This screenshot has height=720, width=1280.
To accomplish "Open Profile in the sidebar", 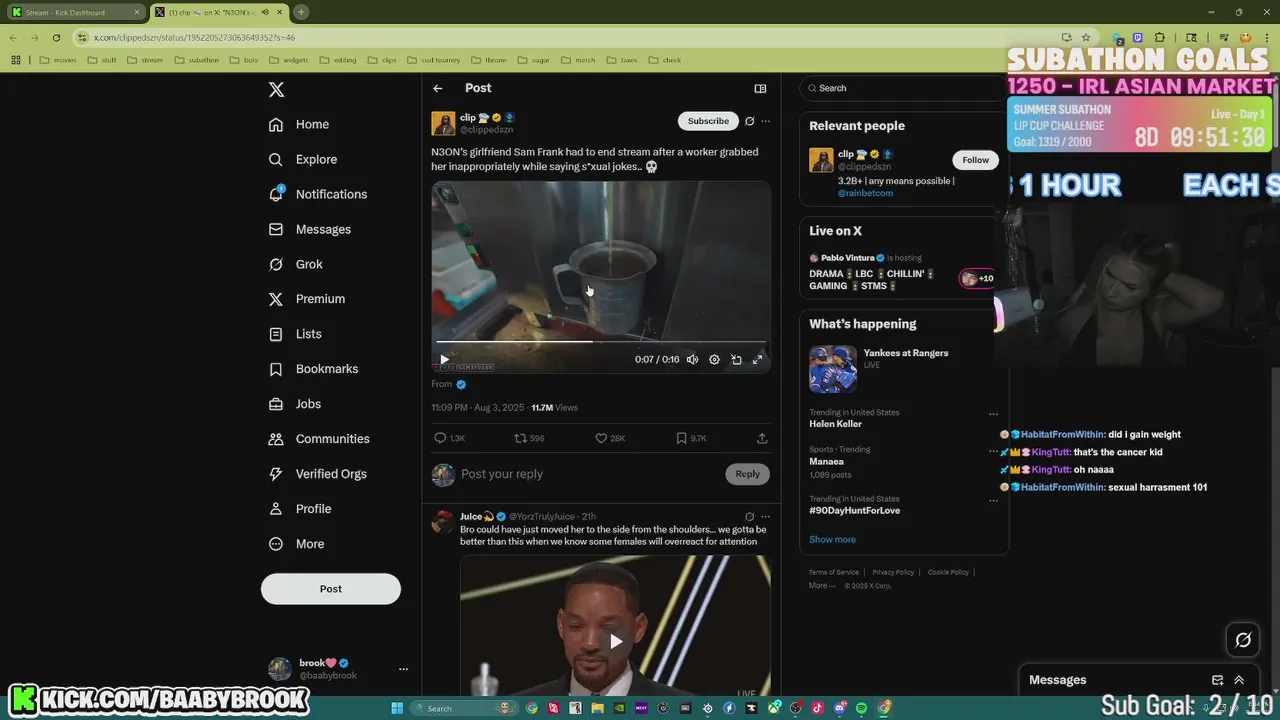I will click(300, 509).
